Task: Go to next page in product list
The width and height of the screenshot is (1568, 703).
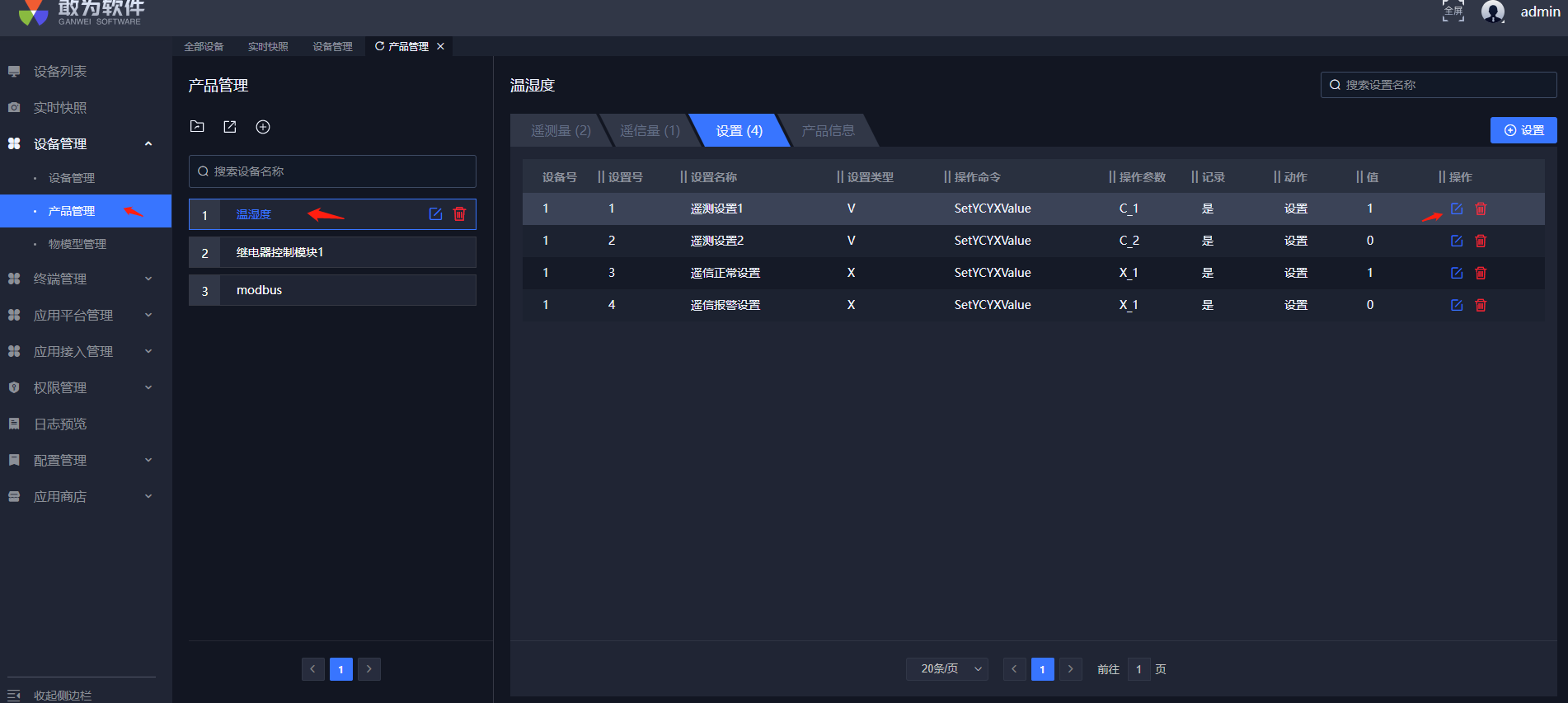Action: pyautogui.click(x=369, y=669)
